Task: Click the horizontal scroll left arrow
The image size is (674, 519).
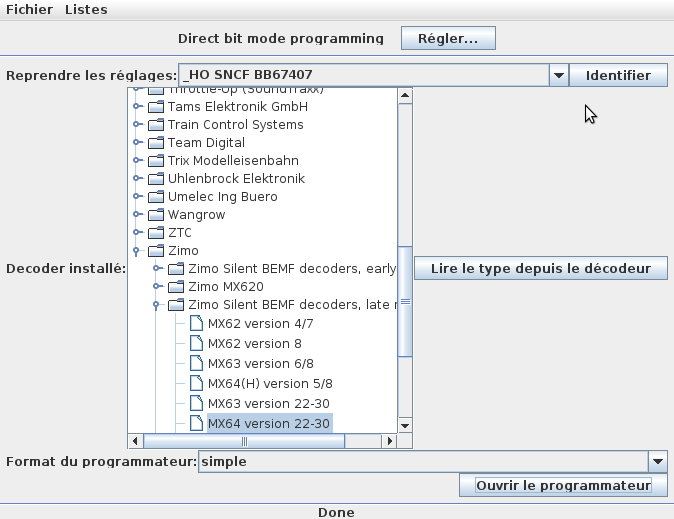Action: point(135,441)
